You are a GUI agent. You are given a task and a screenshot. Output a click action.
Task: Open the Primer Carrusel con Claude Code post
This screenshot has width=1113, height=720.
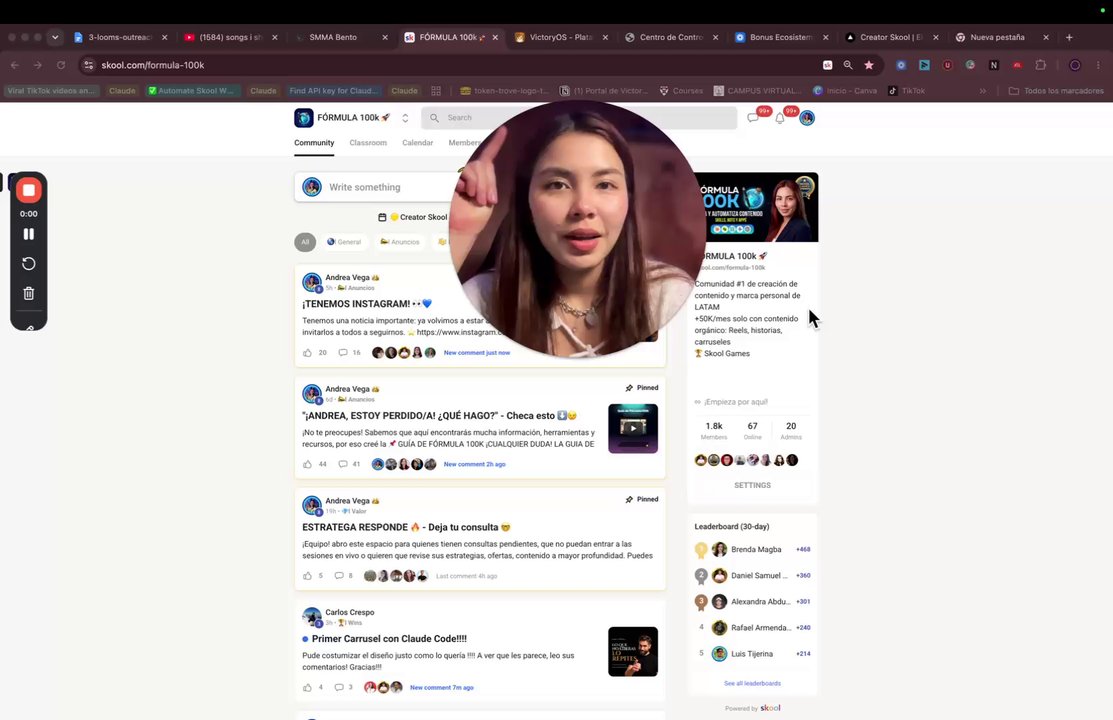pos(389,639)
